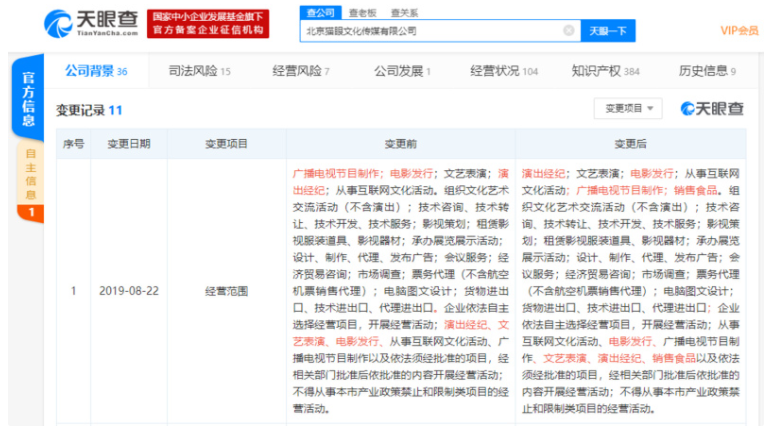Open the 变更项目 dropdown filter
Image resolution: width=774 pixels, height=438 pixels.
point(628,108)
